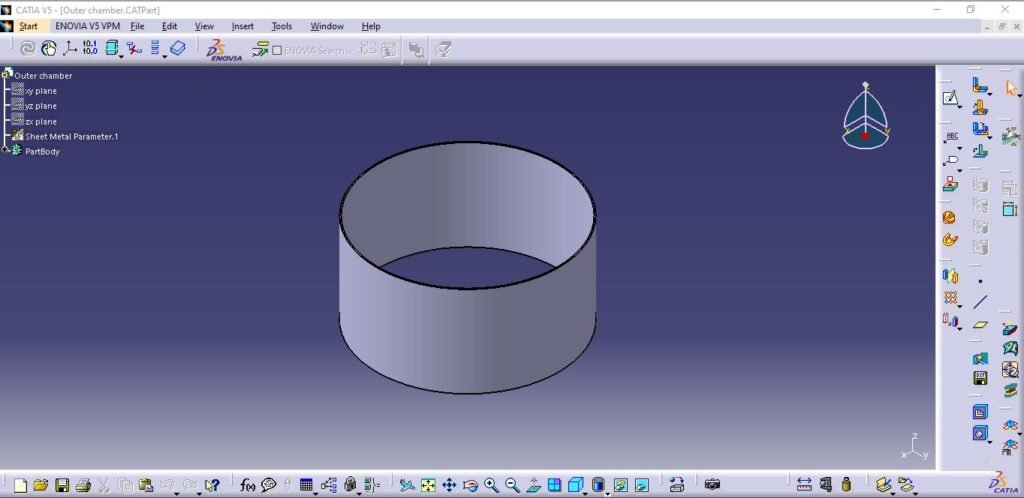Activate the What's This help pointer
1024x498 pixels.
click(212, 485)
